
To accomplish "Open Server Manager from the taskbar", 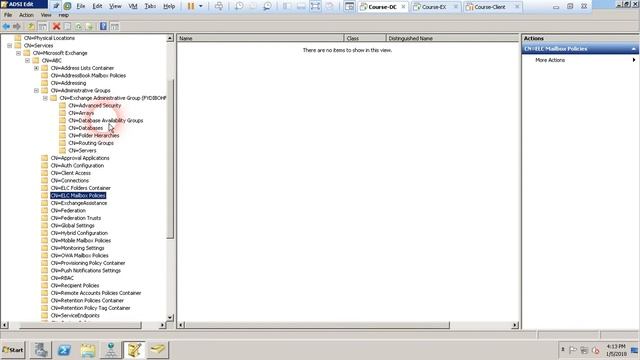I will [x=40, y=350].
